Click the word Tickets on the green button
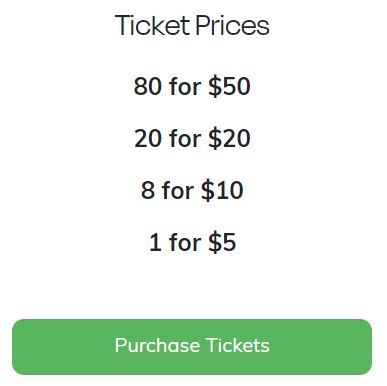 (x=237, y=345)
